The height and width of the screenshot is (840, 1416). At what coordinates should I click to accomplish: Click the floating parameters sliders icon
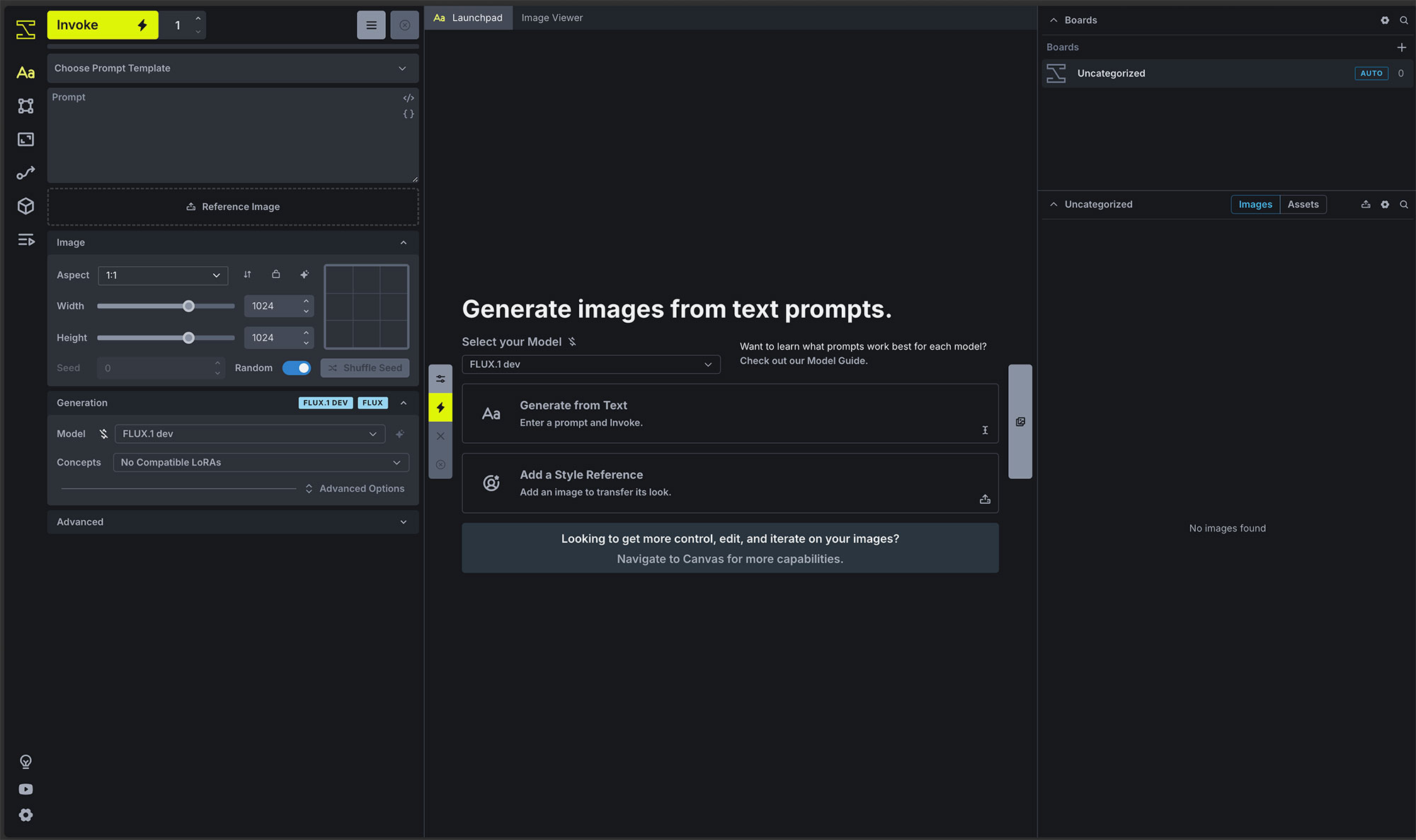[x=440, y=379]
